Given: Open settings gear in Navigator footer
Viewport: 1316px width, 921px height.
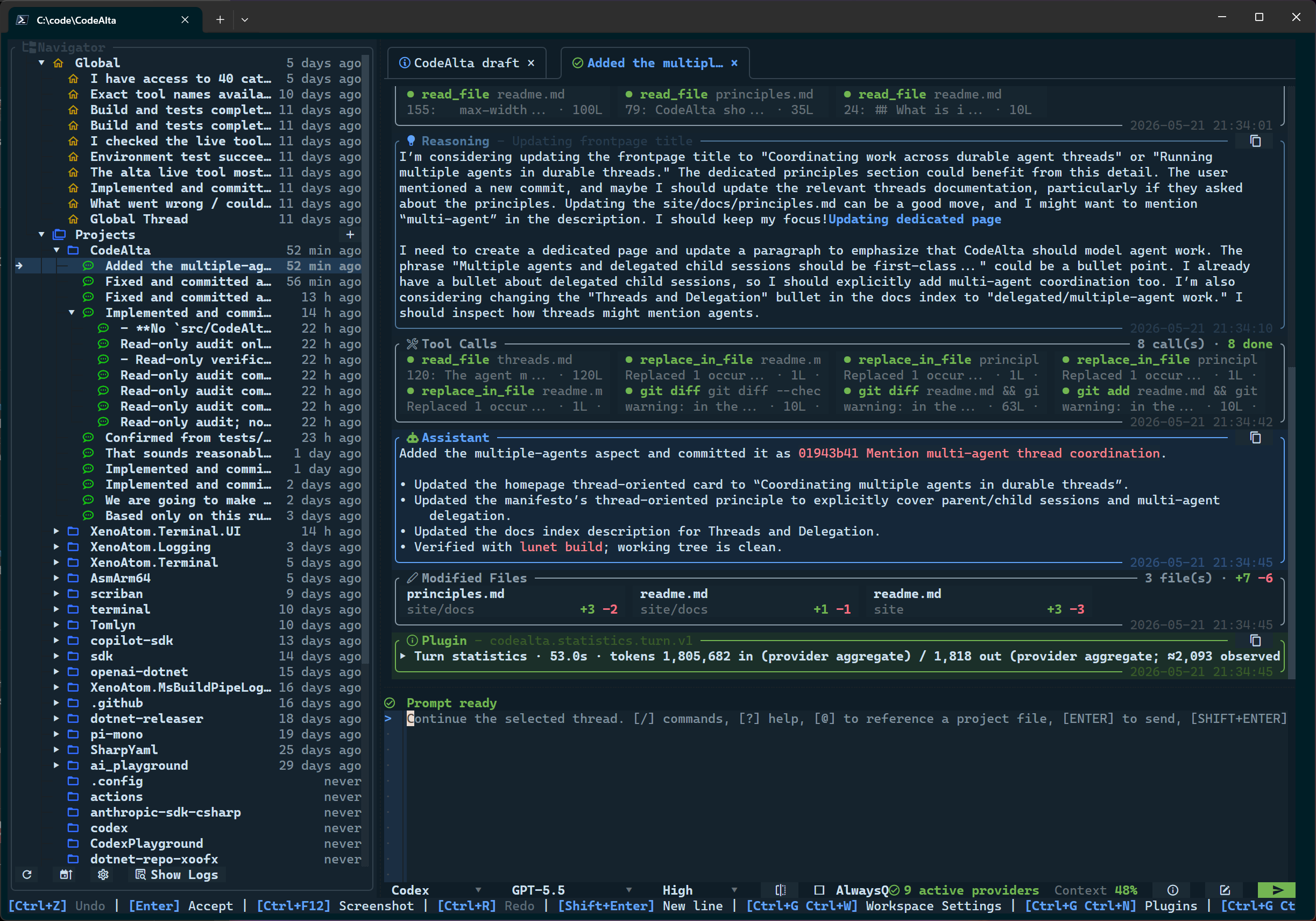Looking at the screenshot, I should click(103, 875).
